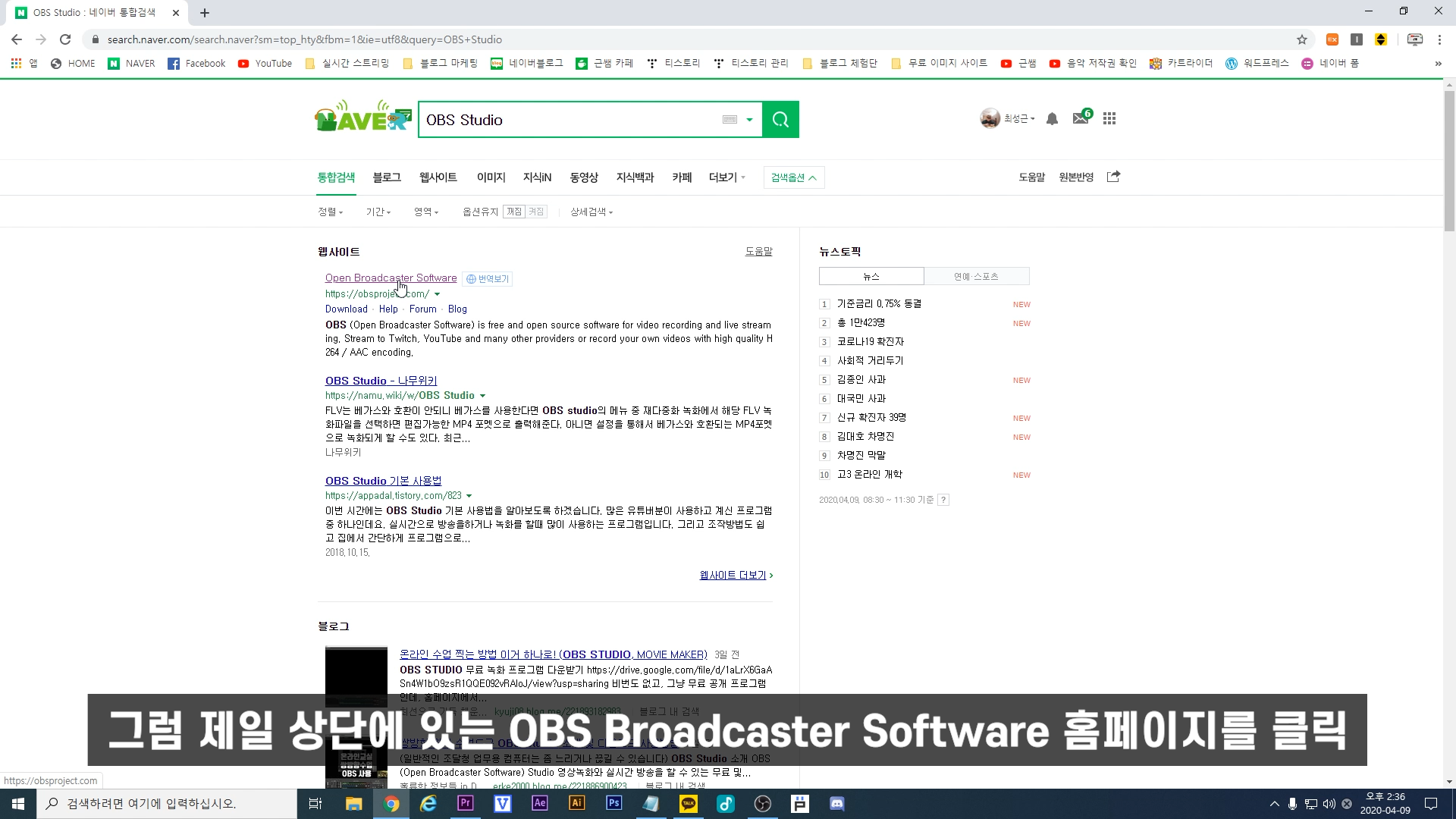The image size is (1456, 819).
Task: Expand the 기간 period dropdown
Action: [378, 212]
